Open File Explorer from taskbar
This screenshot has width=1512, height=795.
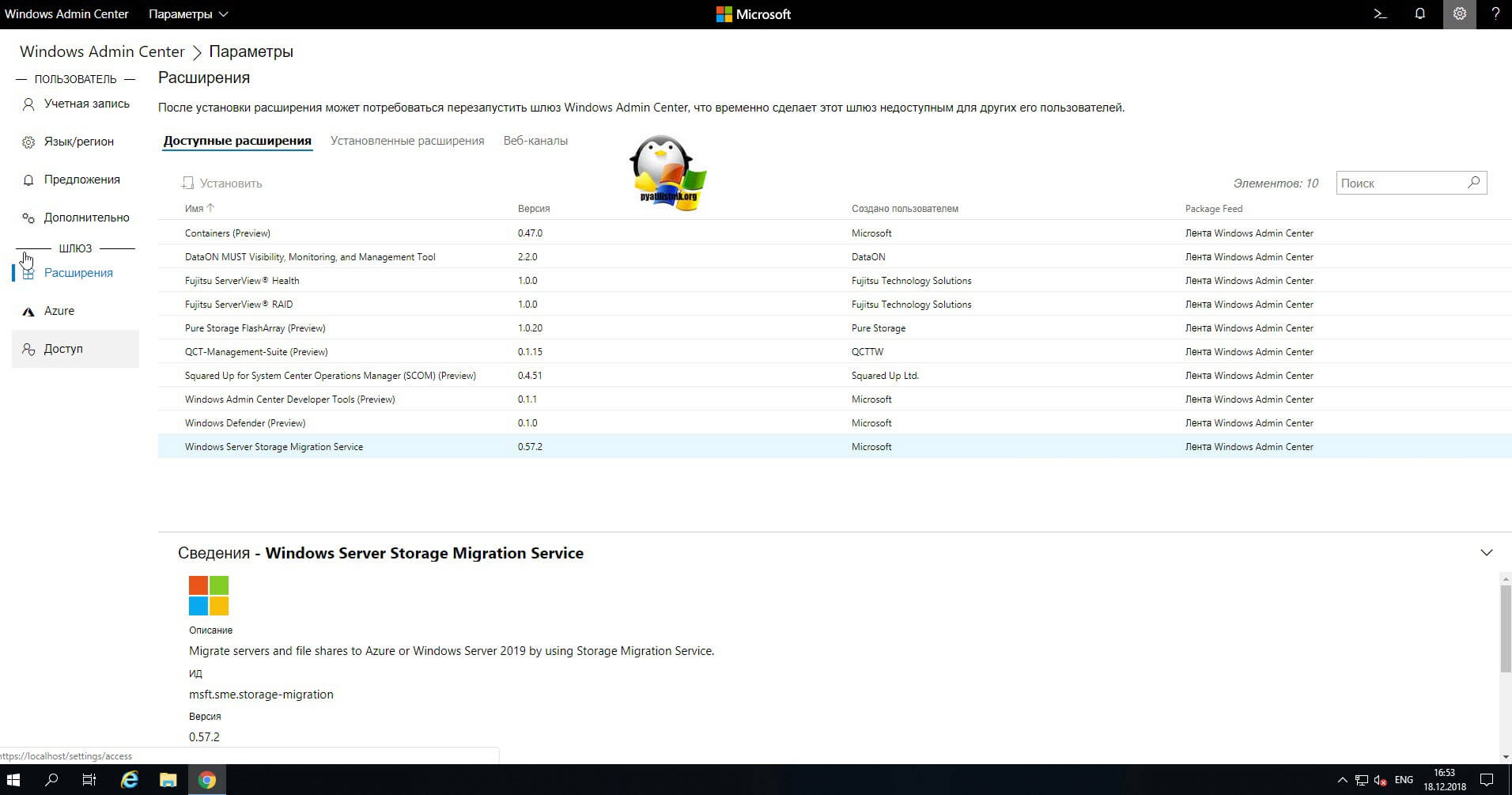pos(168,780)
